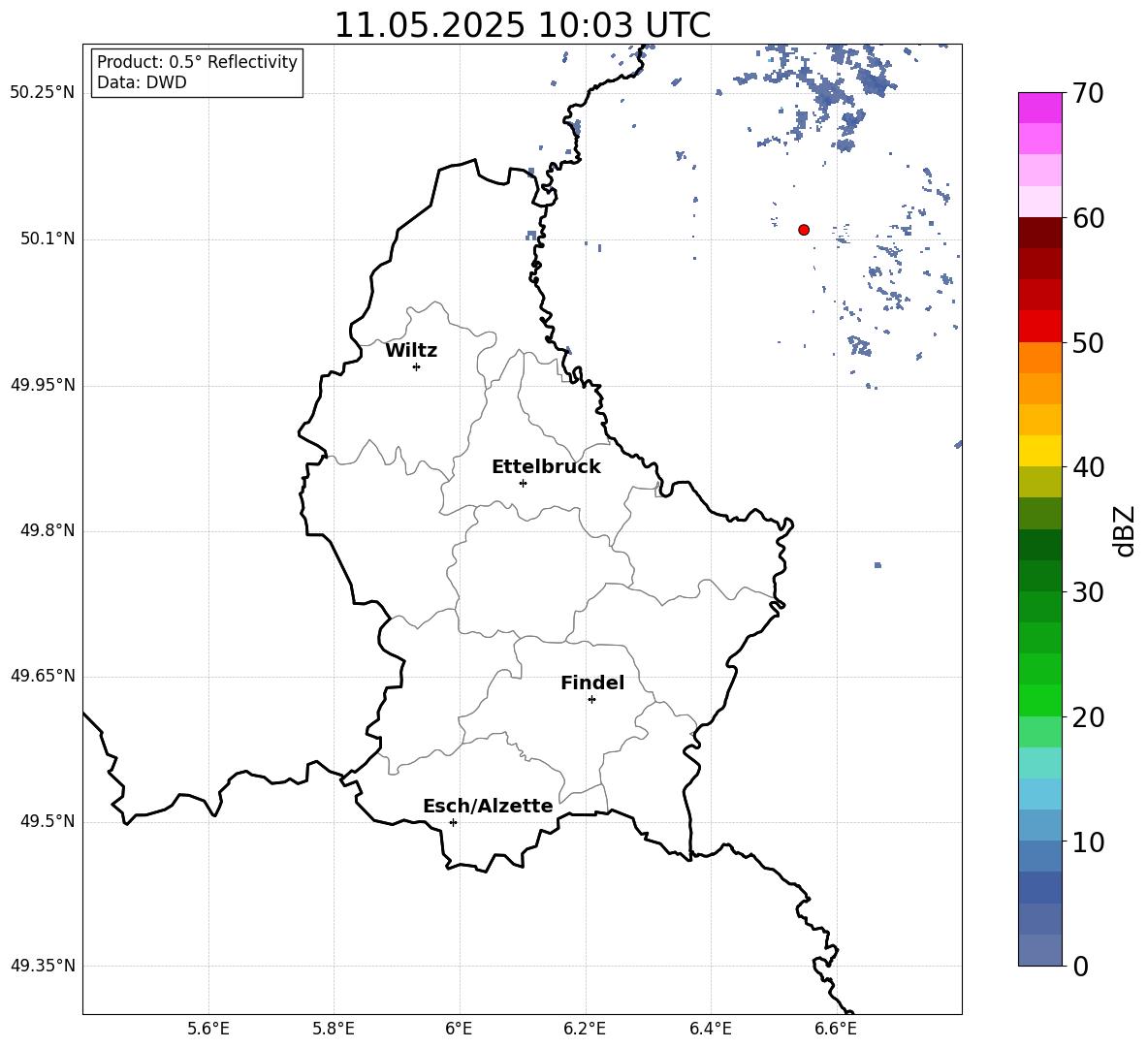The width and height of the screenshot is (1148, 1048).
Task: Click the timestamp title 11.05.2025 10:03 UTC
Action: tap(523, 24)
